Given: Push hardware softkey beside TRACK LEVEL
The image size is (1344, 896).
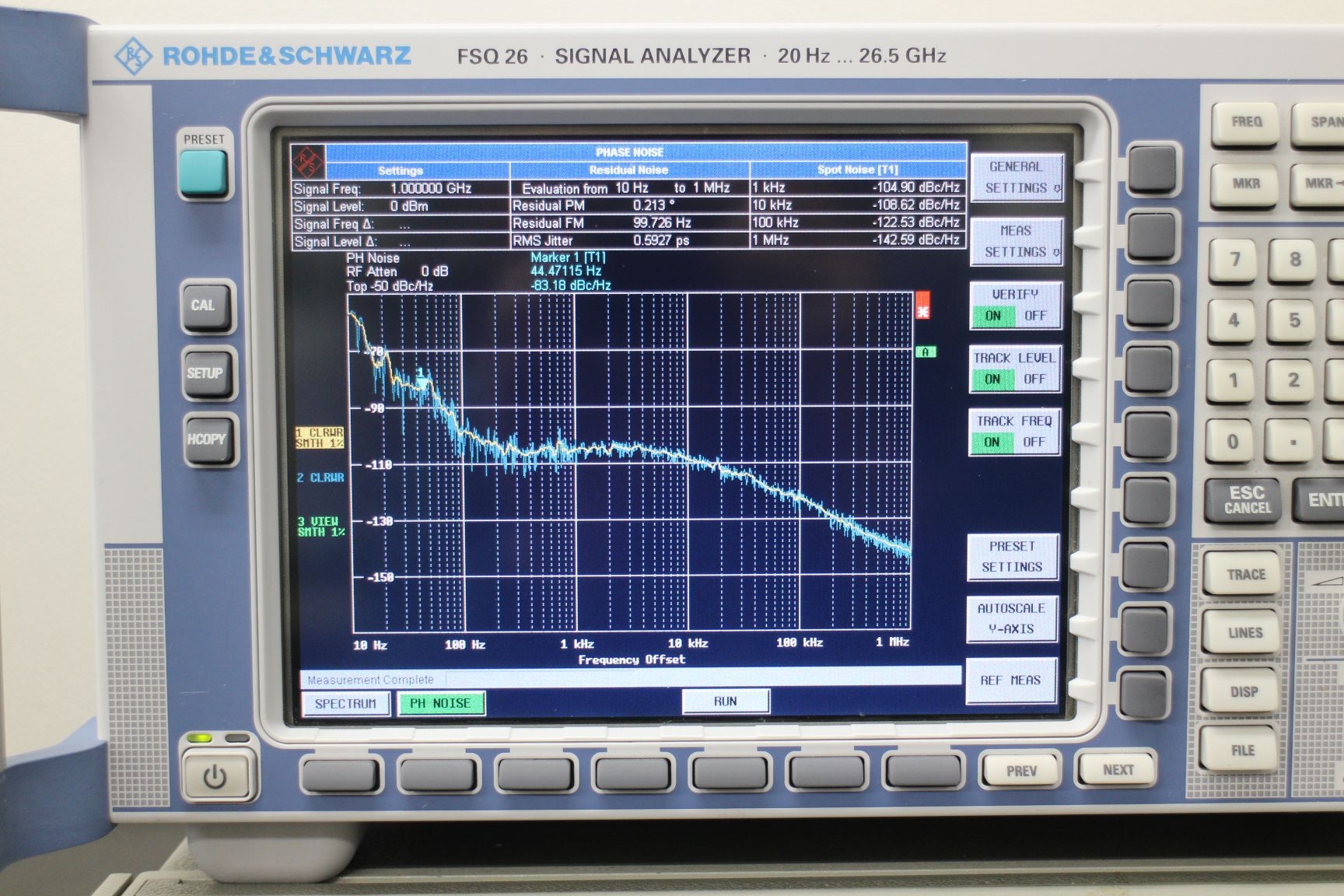Looking at the screenshot, I should [x=1150, y=369].
